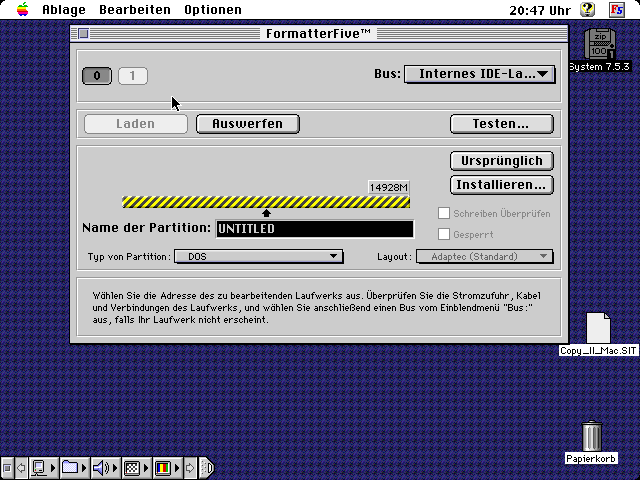640x480 pixels.
Task: Click the monitor color depth control strip icon
Action: click(162, 467)
